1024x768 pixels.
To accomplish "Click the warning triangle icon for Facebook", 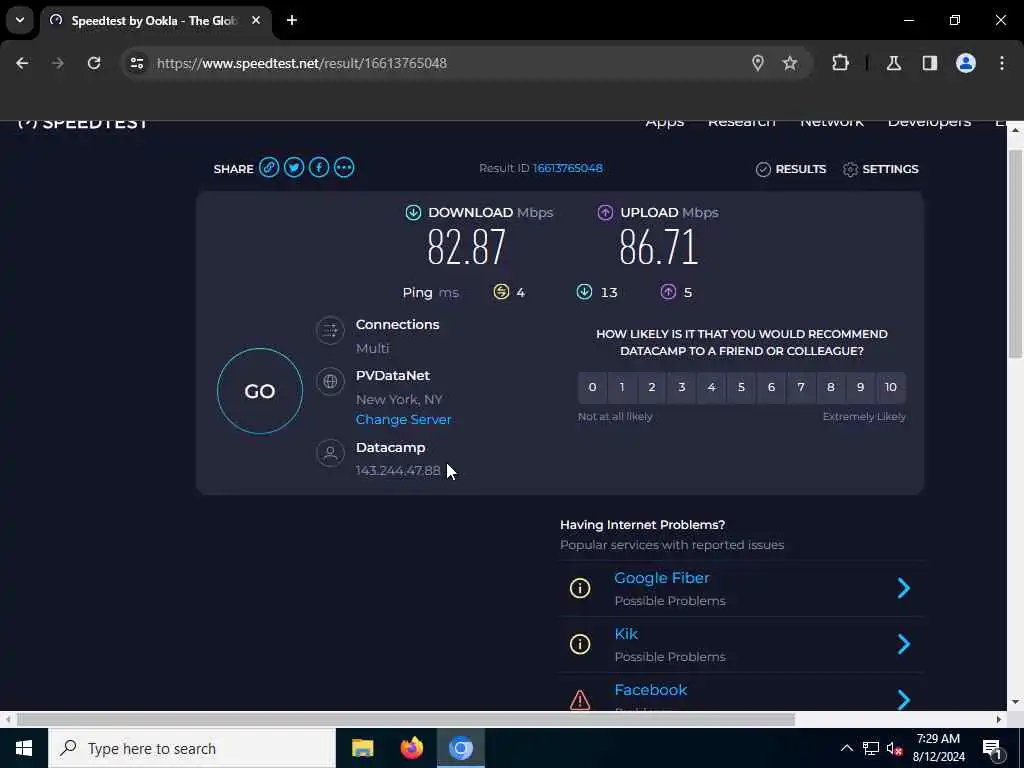I will 580,700.
